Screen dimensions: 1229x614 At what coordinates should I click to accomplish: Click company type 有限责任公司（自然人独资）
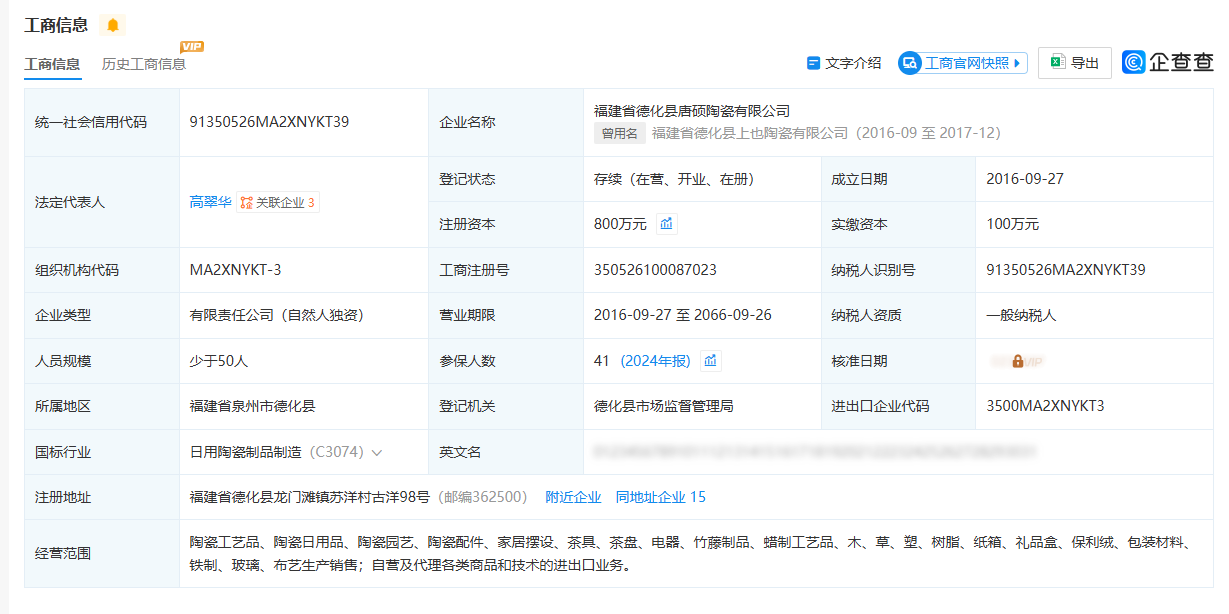(x=277, y=315)
